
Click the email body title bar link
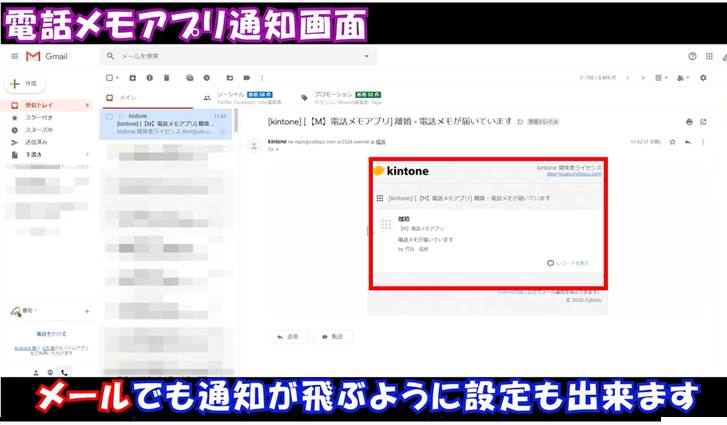click(x=469, y=198)
